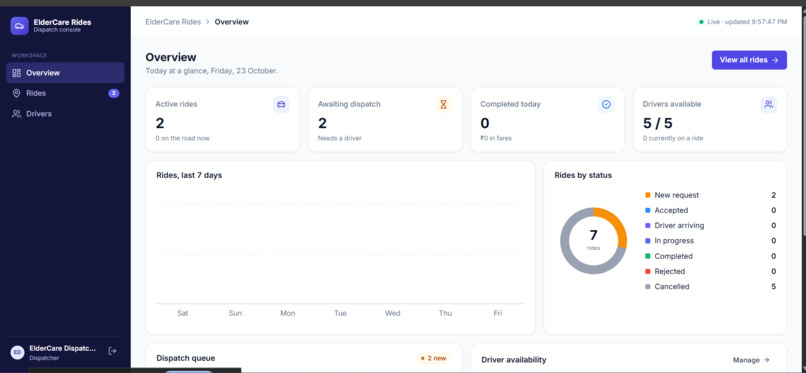Click the car icon on Active rides card

[x=281, y=104]
